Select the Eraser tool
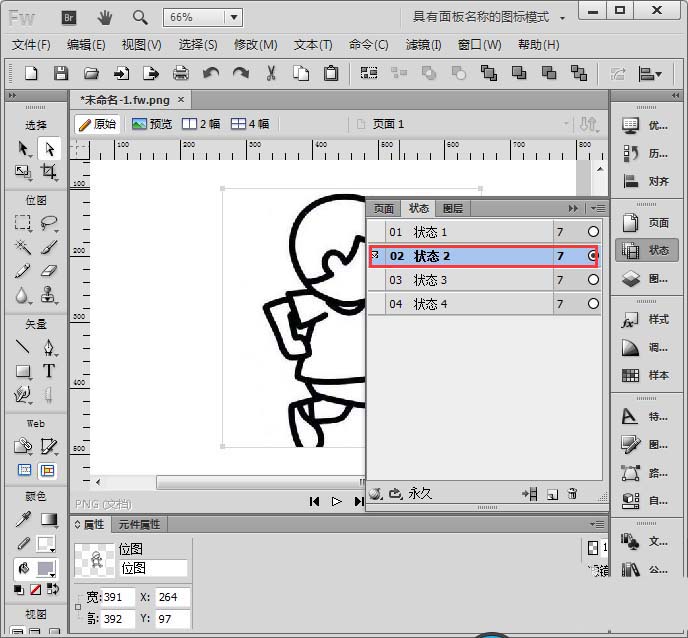The image size is (688, 638). point(49,271)
